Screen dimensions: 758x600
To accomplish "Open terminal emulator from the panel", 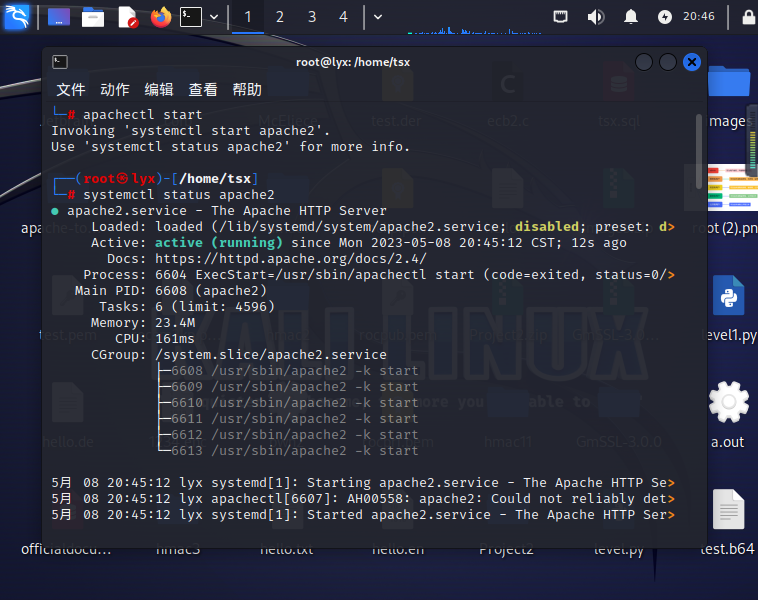I will [x=191, y=17].
